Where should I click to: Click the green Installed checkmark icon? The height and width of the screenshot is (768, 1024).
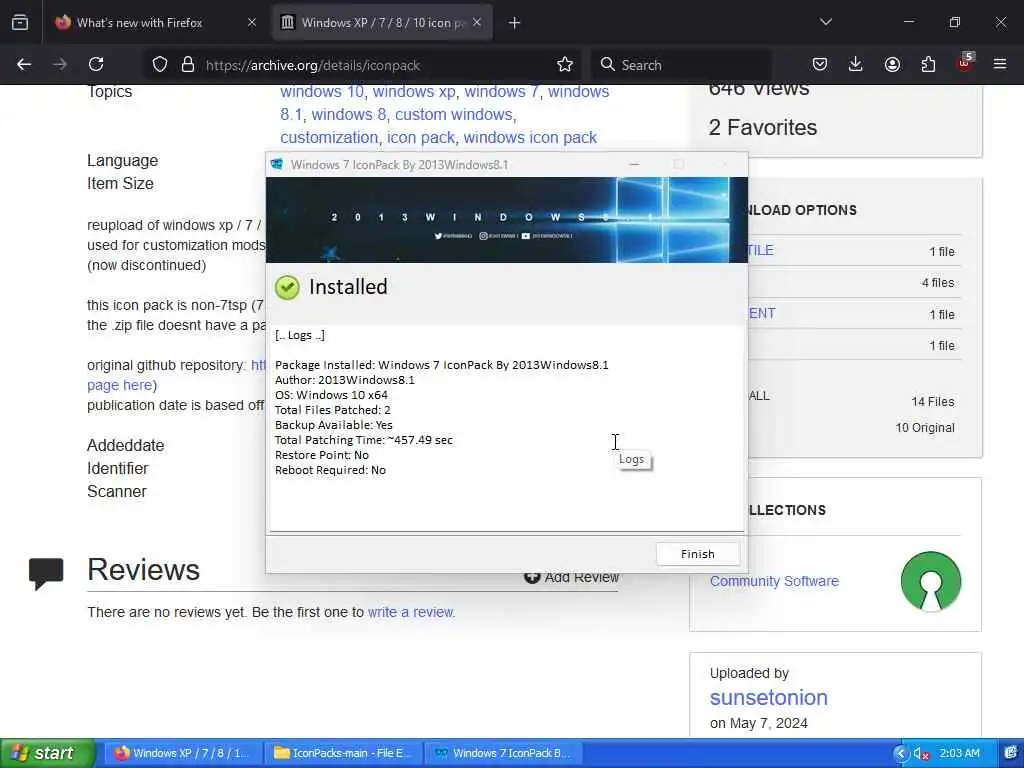(287, 287)
